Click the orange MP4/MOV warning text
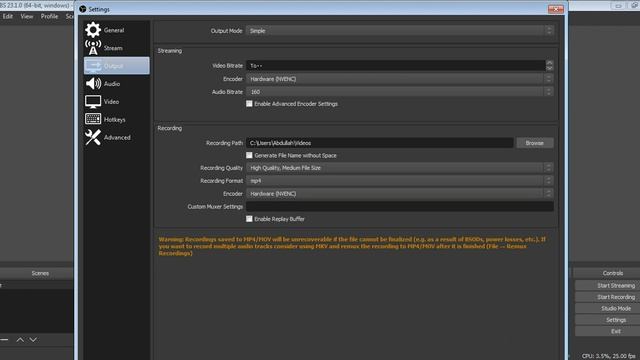 tap(352, 246)
